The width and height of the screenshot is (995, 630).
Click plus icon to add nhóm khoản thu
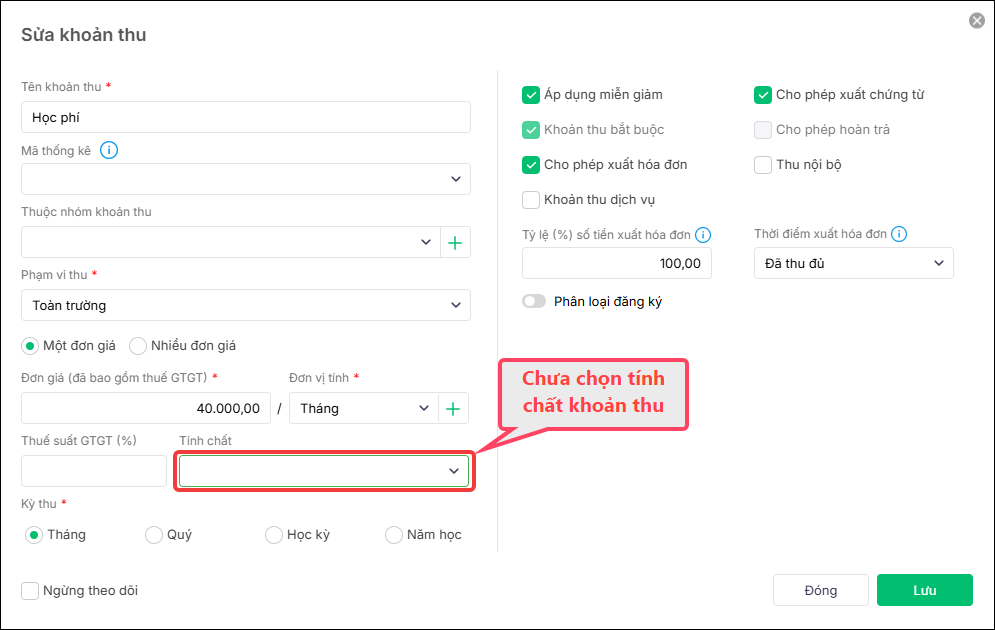click(x=455, y=242)
